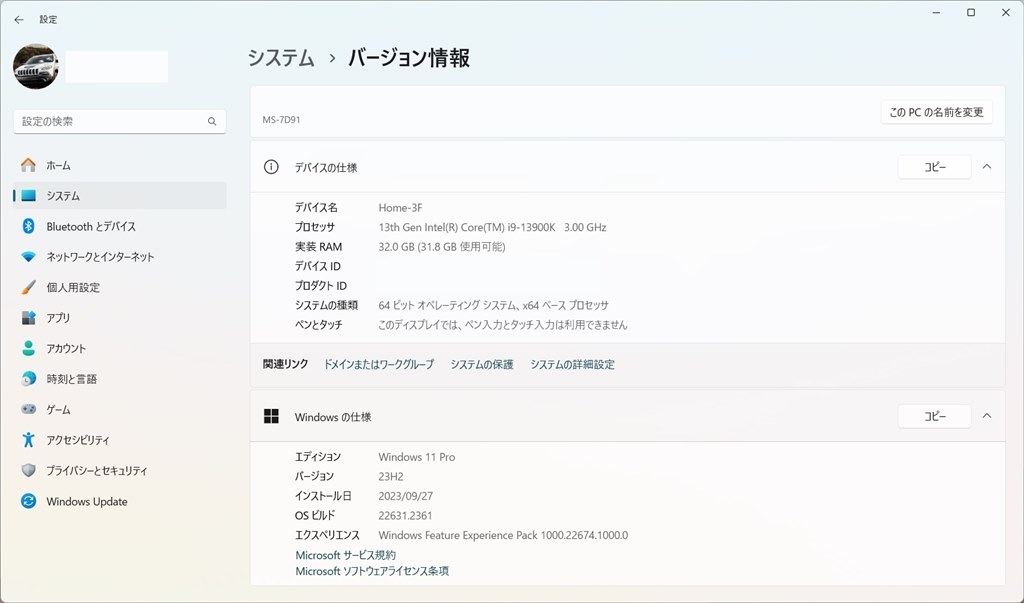Open アカウント settings

(x=120, y=348)
